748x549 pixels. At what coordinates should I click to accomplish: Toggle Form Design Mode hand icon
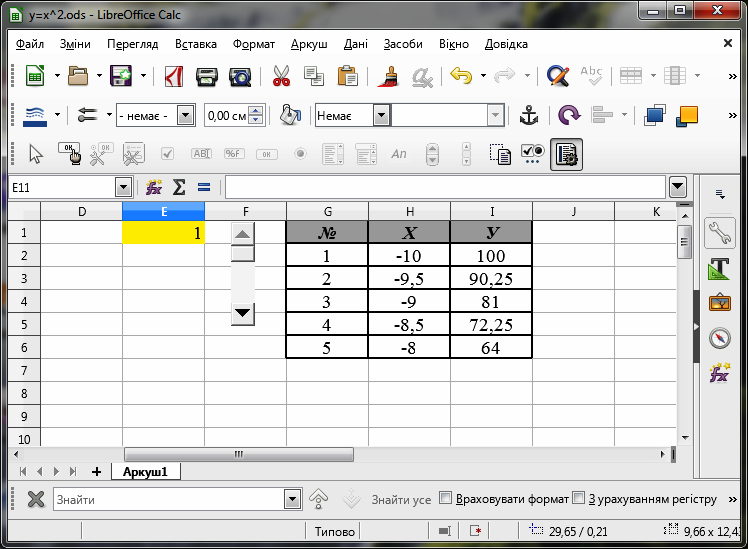pos(70,154)
